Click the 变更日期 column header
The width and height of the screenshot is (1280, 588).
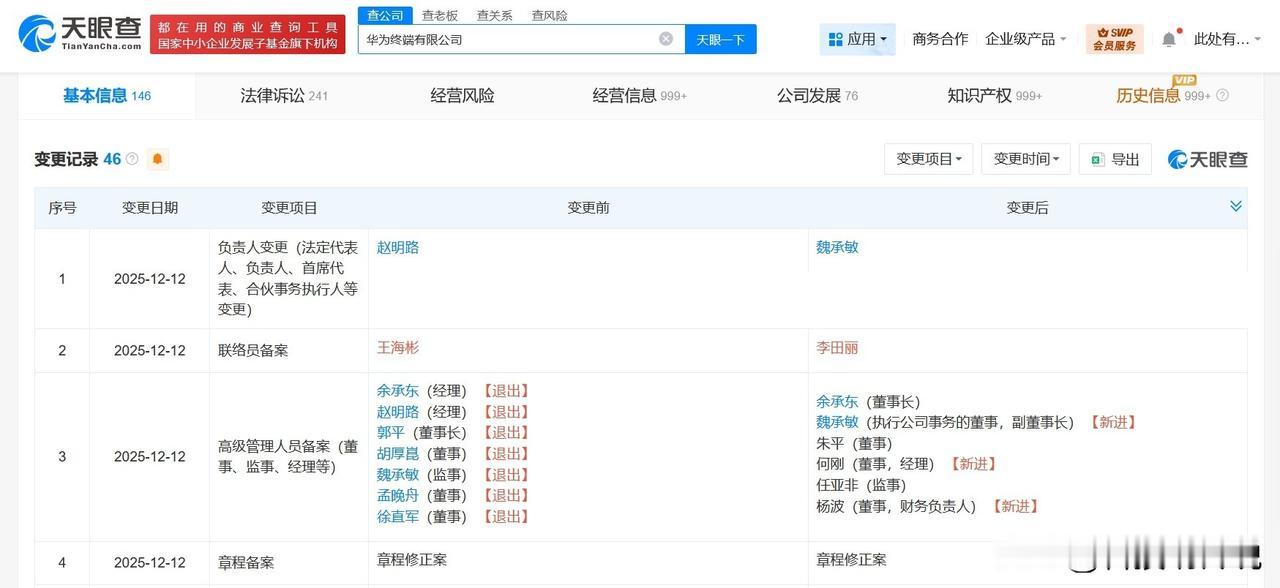[150, 208]
